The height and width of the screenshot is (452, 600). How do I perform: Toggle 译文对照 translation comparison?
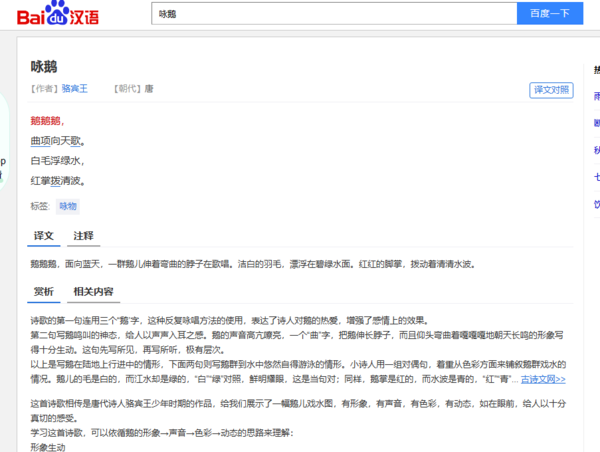coord(551,90)
